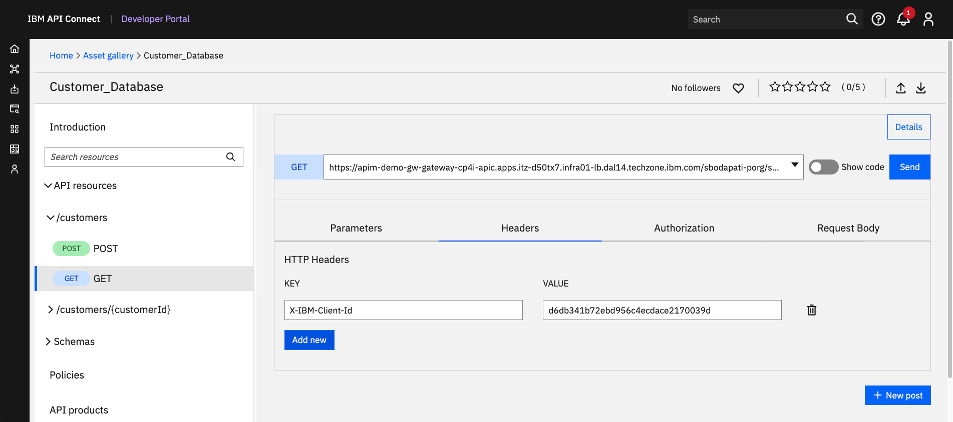Open the help question mark icon

pos(878,19)
